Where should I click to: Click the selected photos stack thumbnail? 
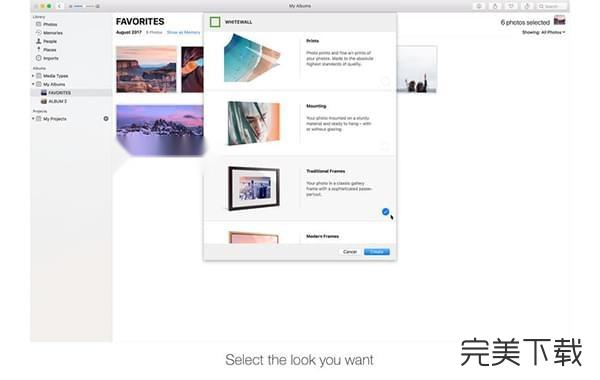pos(559,20)
